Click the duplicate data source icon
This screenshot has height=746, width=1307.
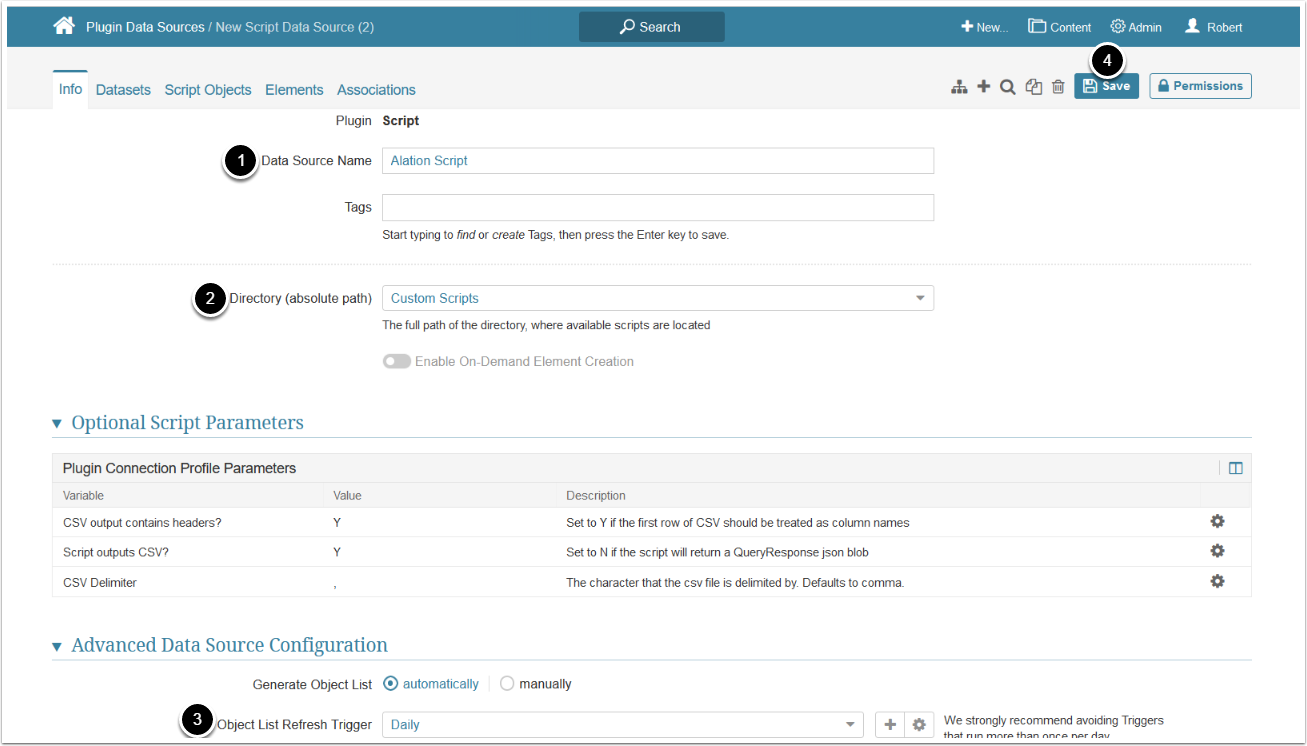pos(1034,87)
